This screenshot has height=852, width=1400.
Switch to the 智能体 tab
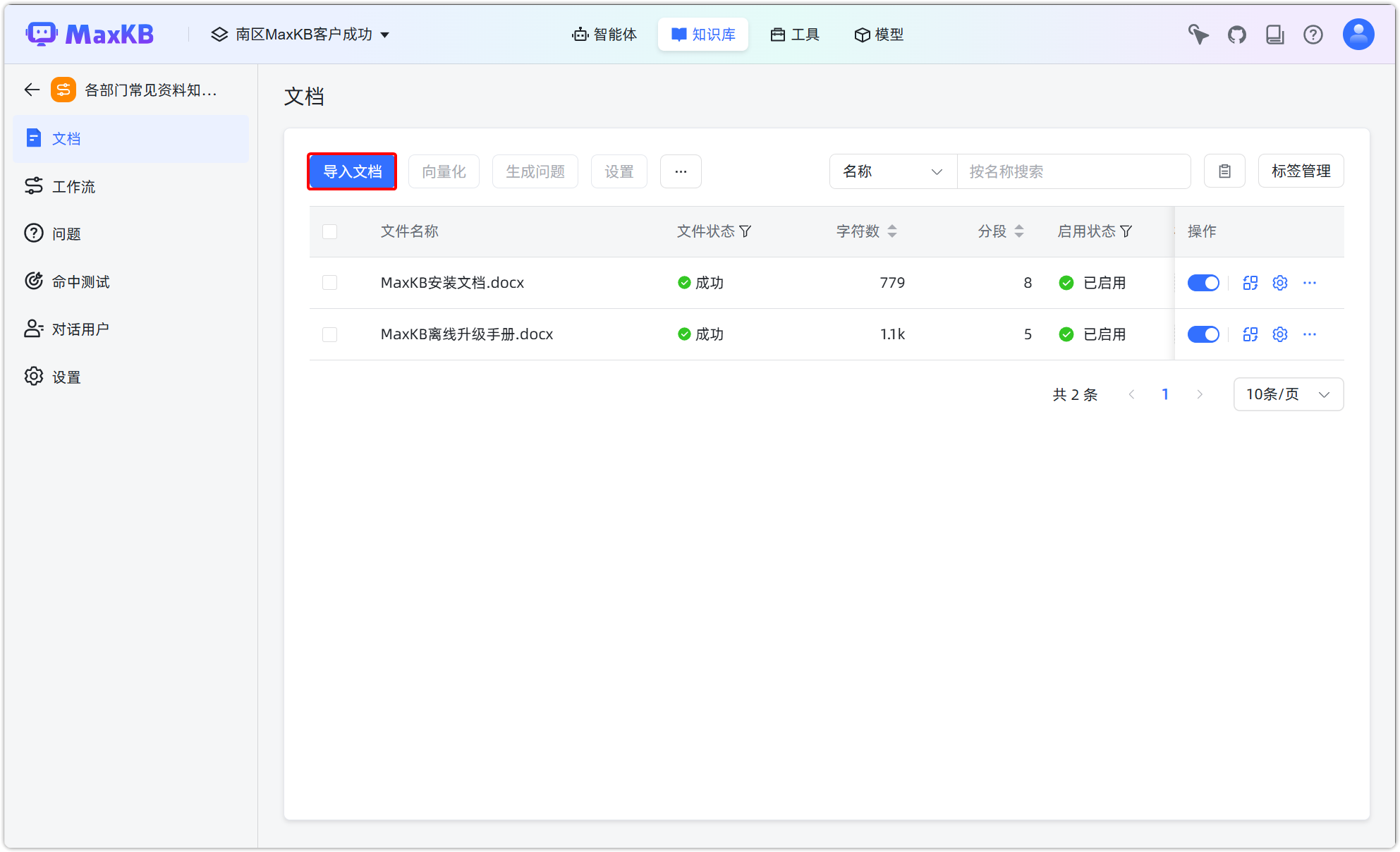pos(604,34)
